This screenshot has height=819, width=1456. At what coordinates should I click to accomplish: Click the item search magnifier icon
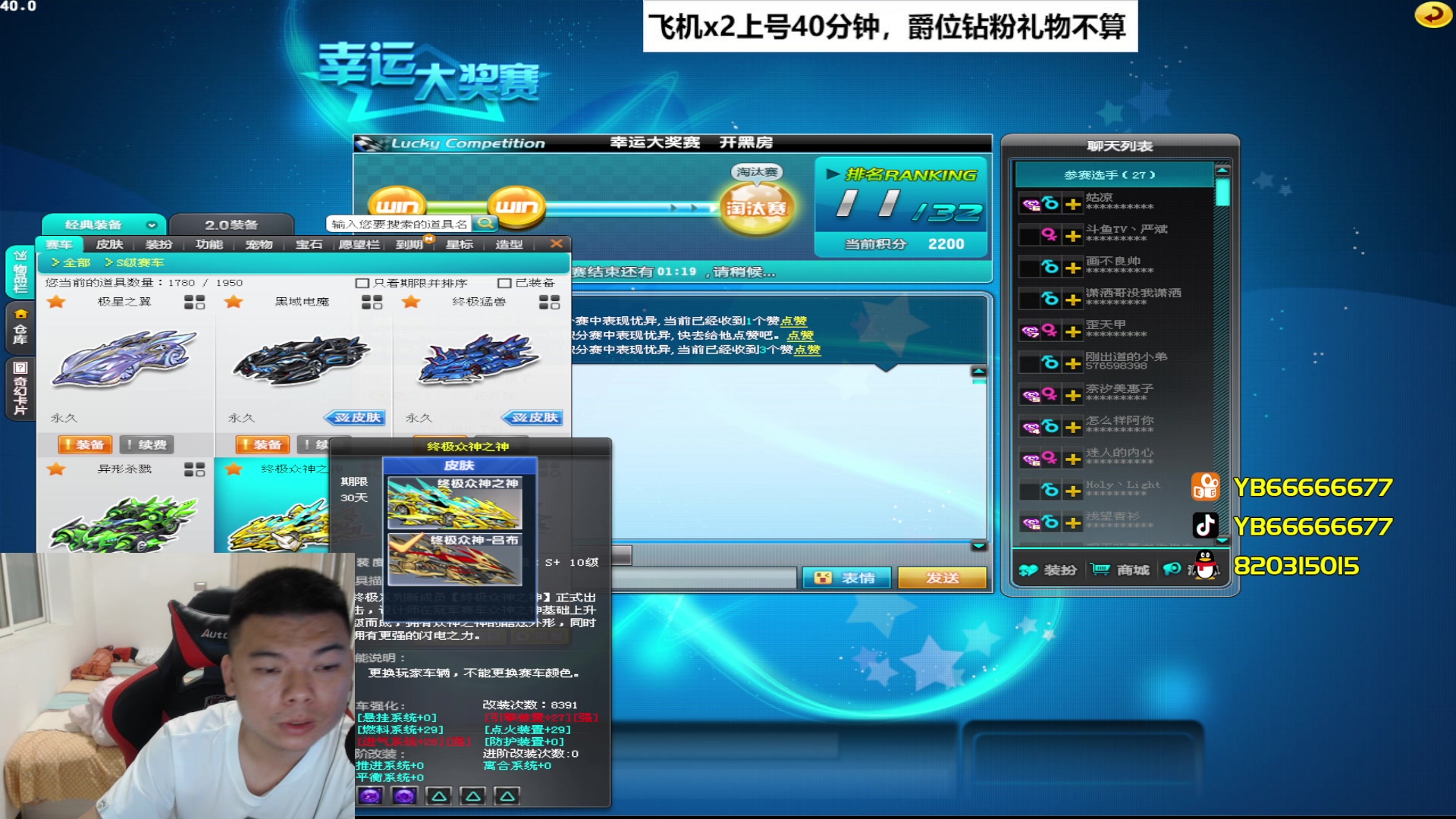[485, 224]
